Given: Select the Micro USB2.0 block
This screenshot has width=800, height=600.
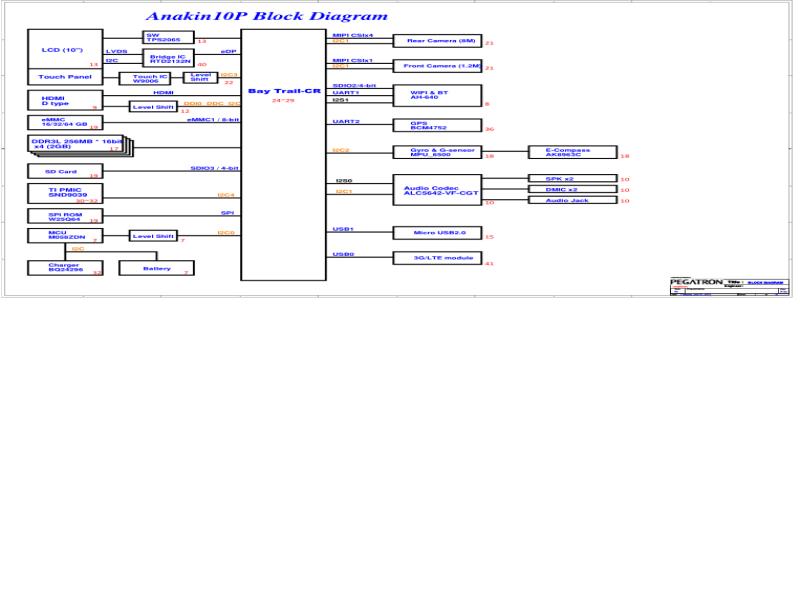Looking at the screenshot, I should (x=437, y=233).
